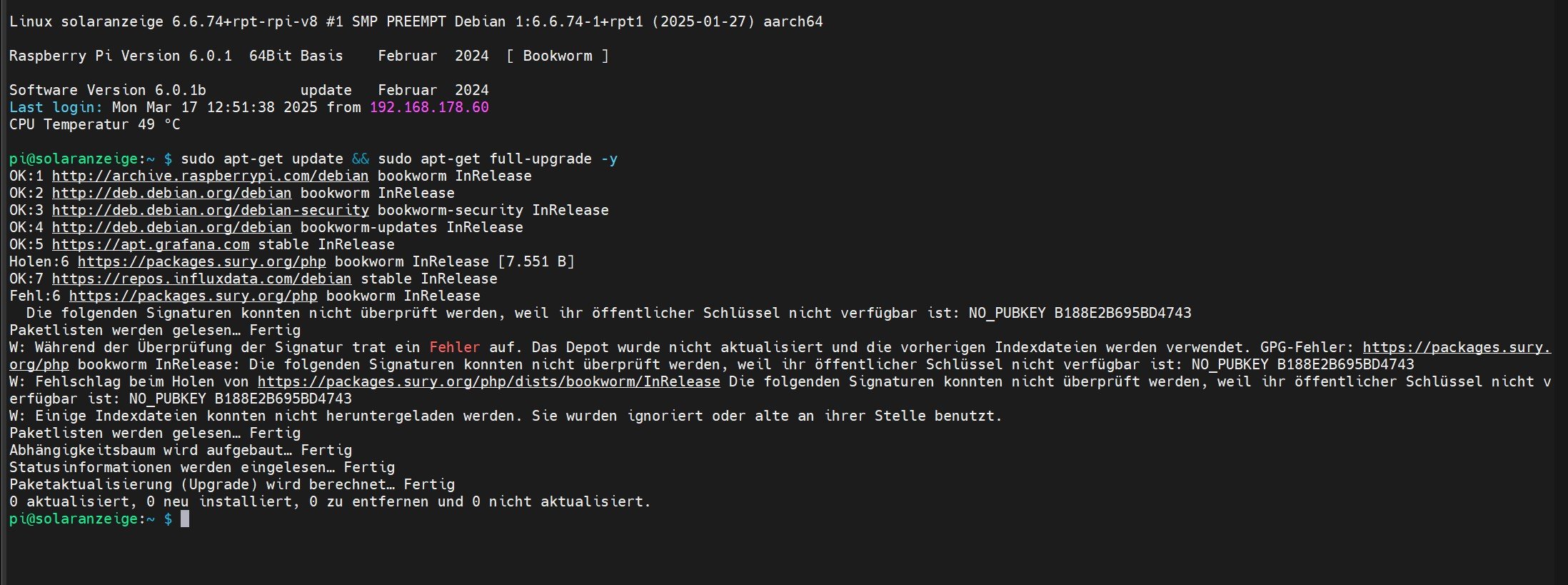The width and height of the screenshot is (1568, 585).
Task: Click packages.sury.org/php link on Holen:6 line
Action: pyautogui.click(x=201, y=261)
